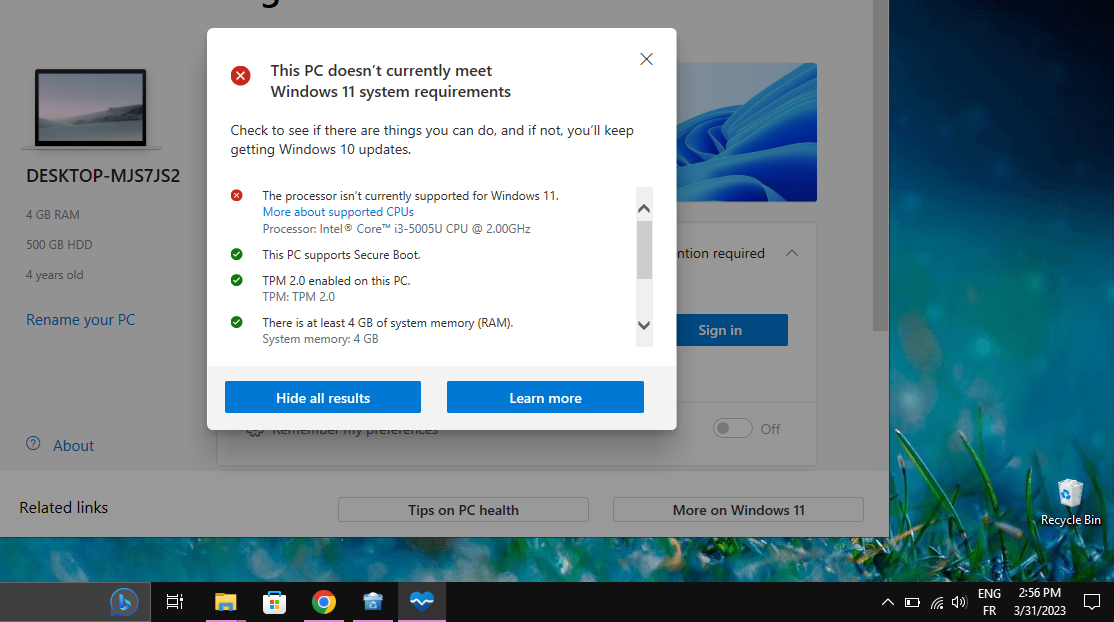Click the DESKTOP-MJS7JS2 device name
Screen dimensions: 1114x622
tap(103, 176)
